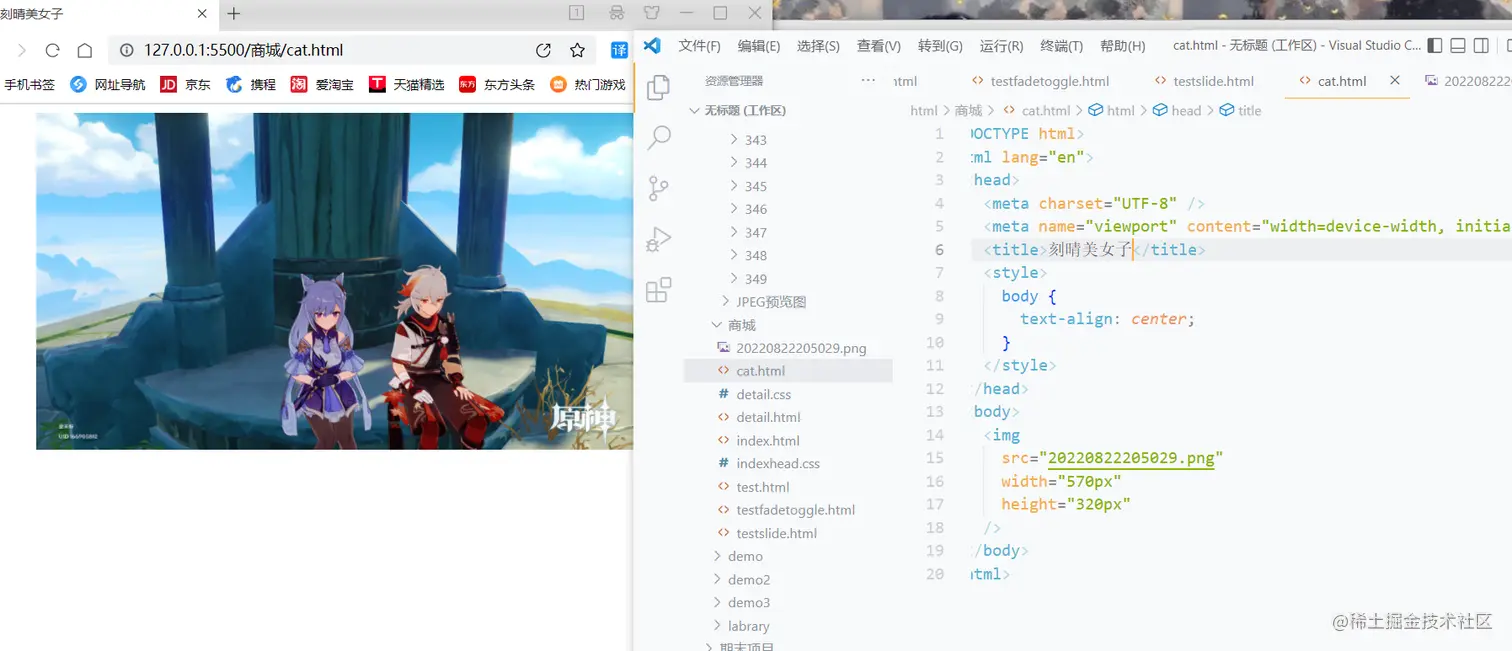Expand the demo folder

[738, 556]
